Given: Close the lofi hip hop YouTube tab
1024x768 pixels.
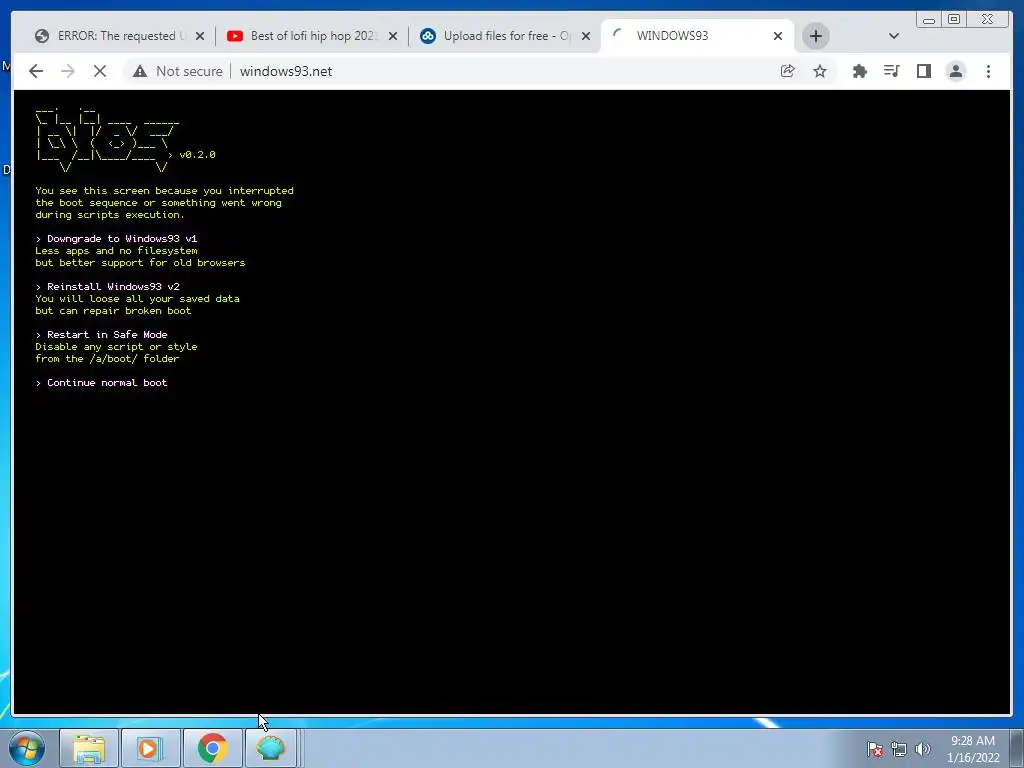Looking at the screenshot, I should 392,36.
